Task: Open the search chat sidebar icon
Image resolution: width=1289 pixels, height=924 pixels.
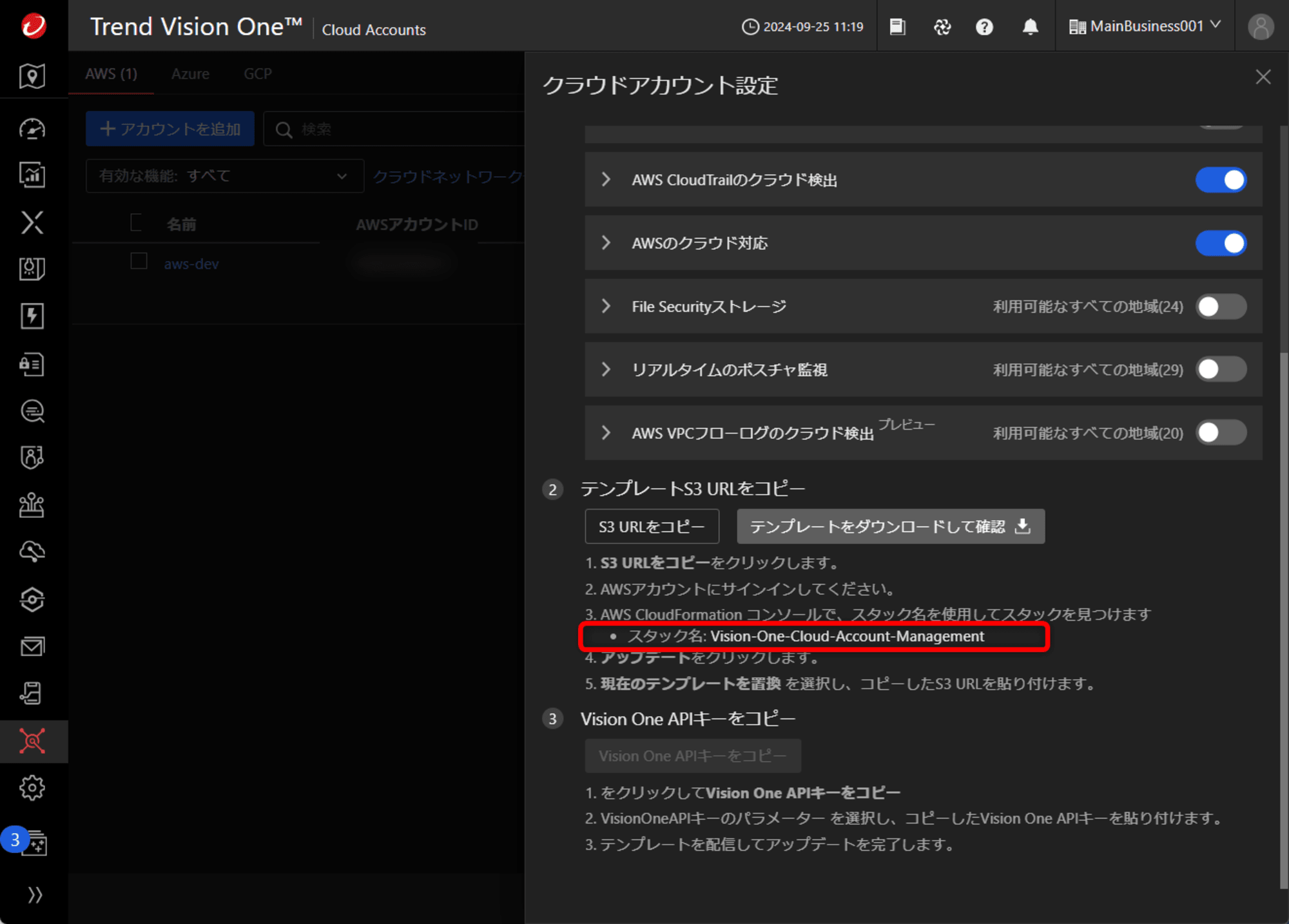Action: (x=32, y=411)
